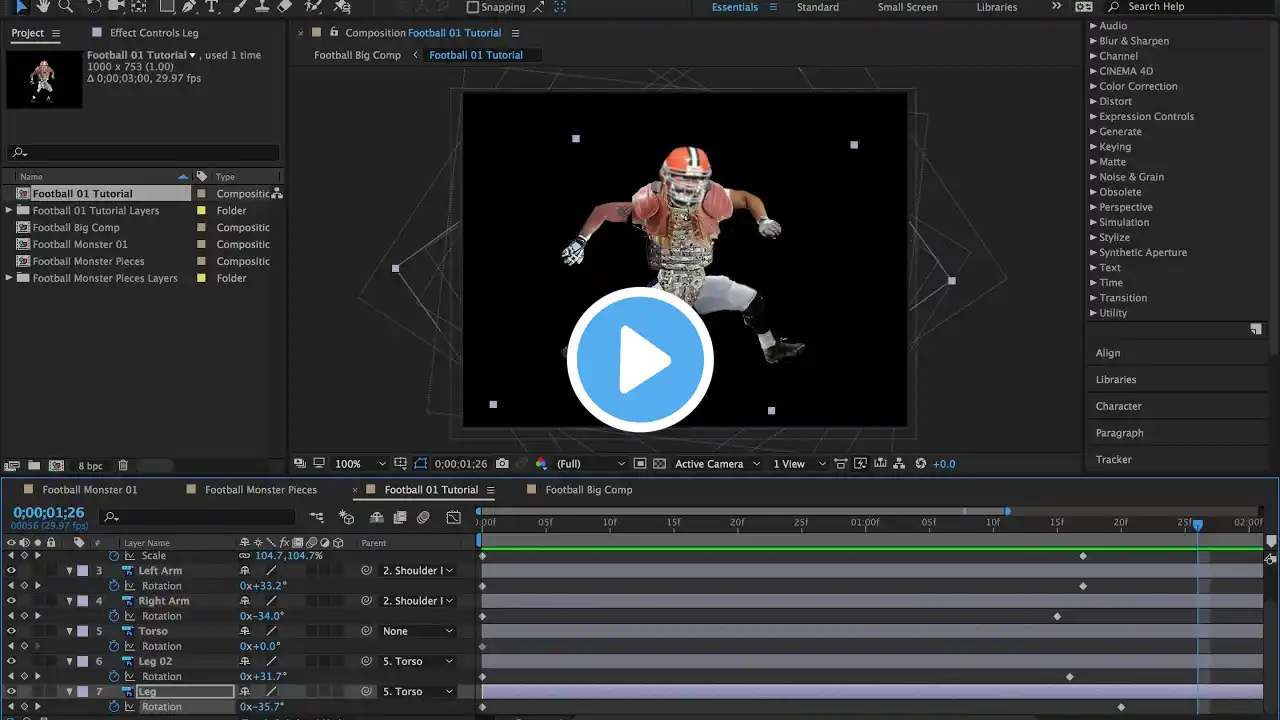Hide the Torso layer using eye icon
Image resolution: width=1280 pixels, height=720 pixels.
pos(11,631)
